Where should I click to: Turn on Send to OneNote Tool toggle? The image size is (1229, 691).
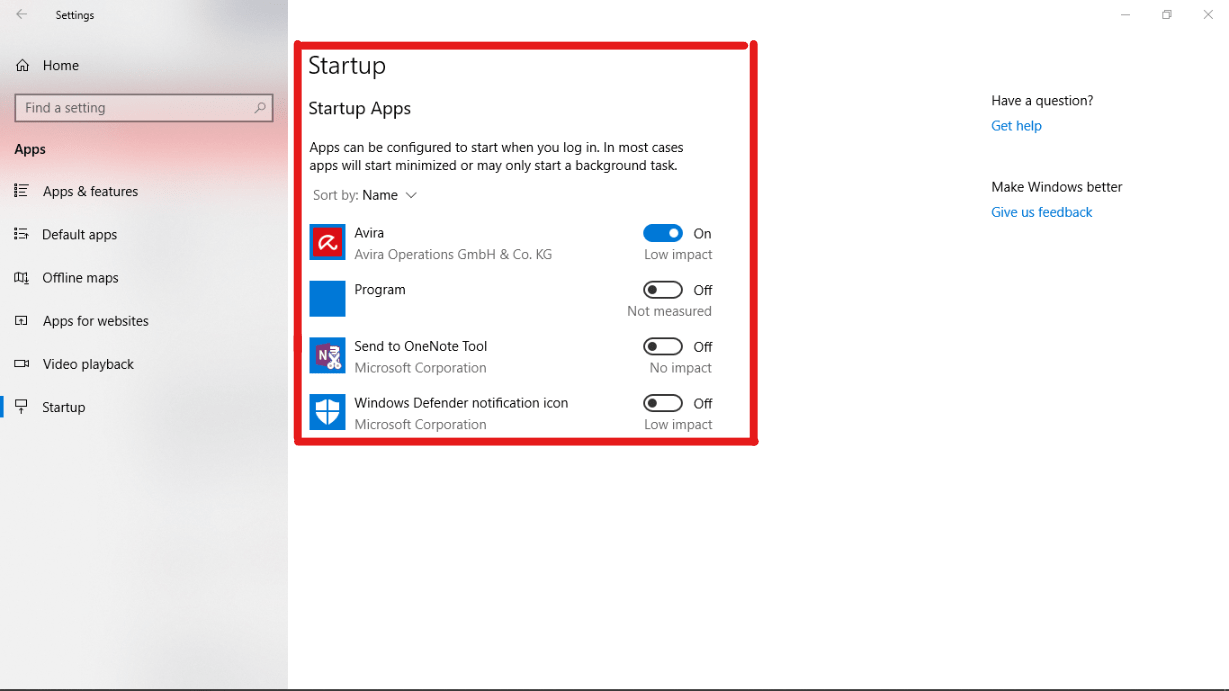[662, 347]
